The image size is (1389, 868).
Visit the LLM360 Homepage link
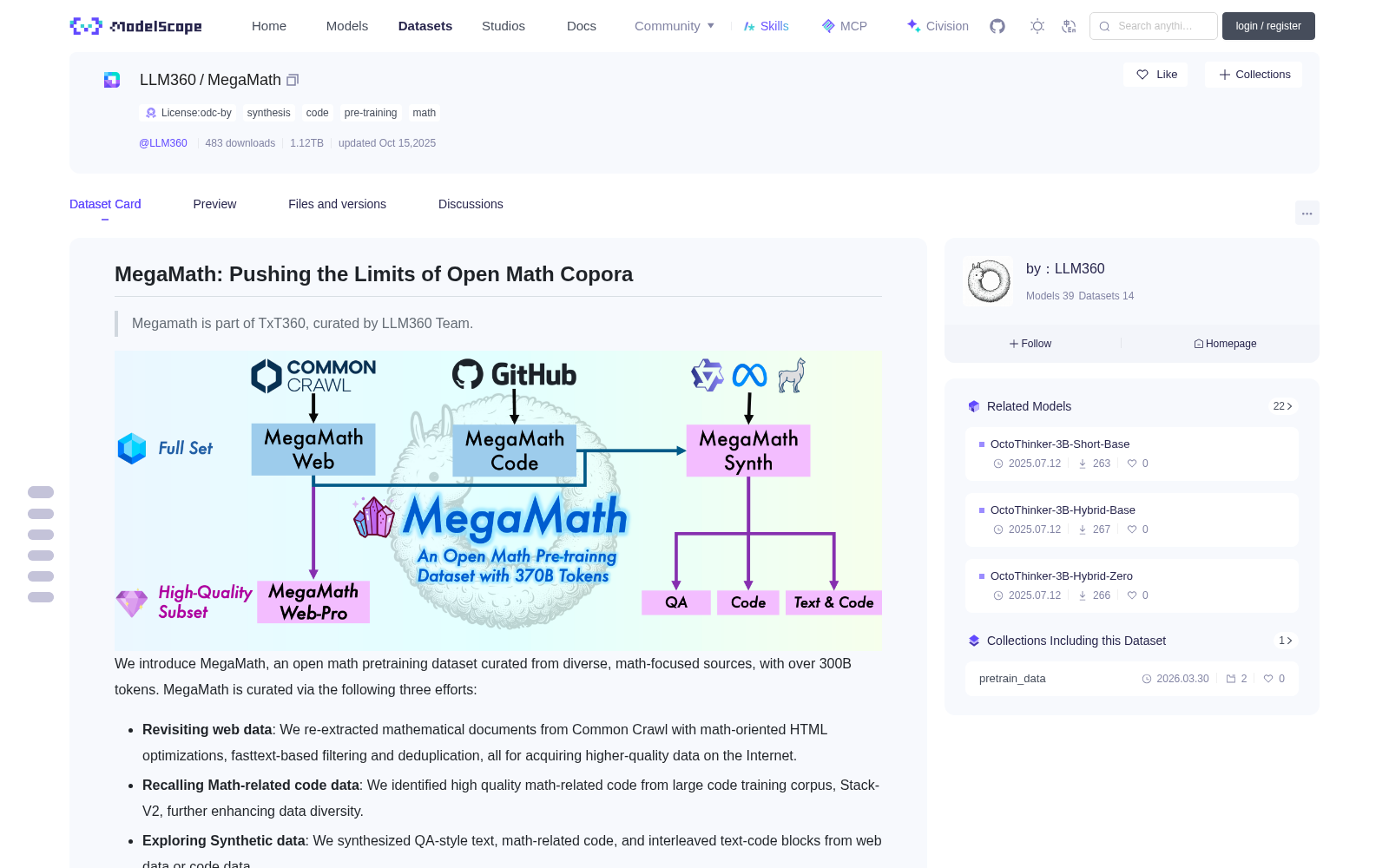[x=1225, y=344]
